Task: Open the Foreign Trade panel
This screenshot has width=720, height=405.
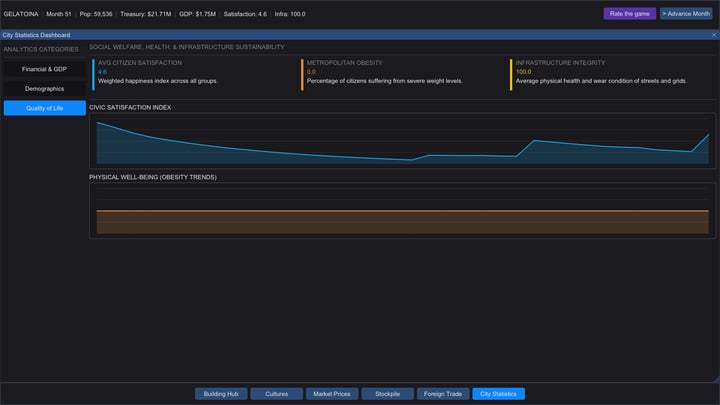Action: pyautogui.click(x=443, y=394)
